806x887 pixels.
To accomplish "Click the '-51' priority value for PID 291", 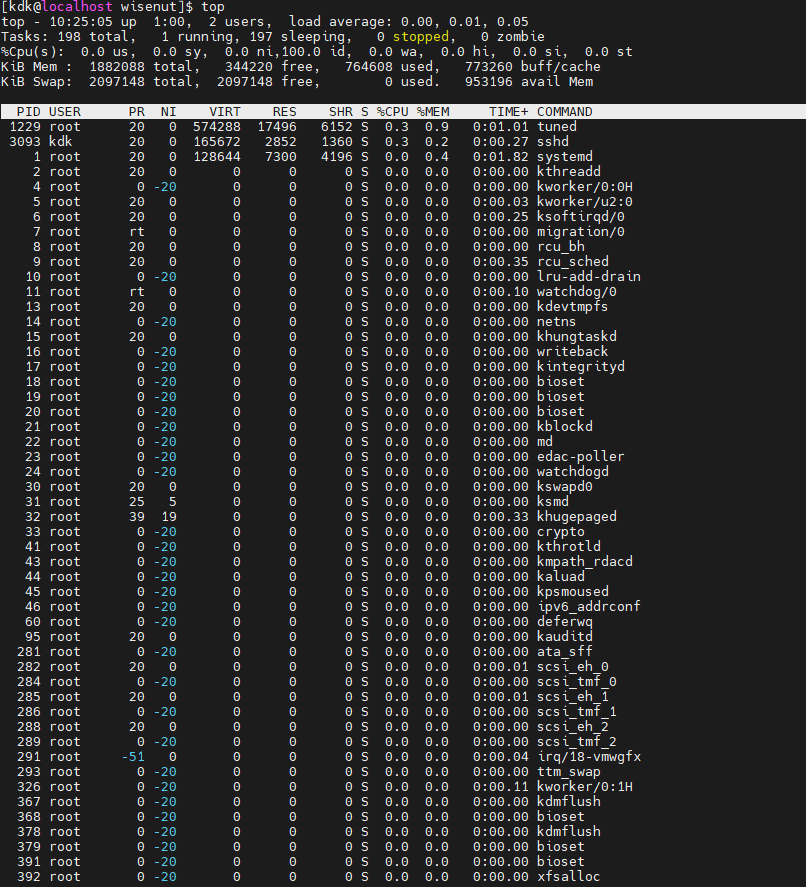I will [133, 756].
